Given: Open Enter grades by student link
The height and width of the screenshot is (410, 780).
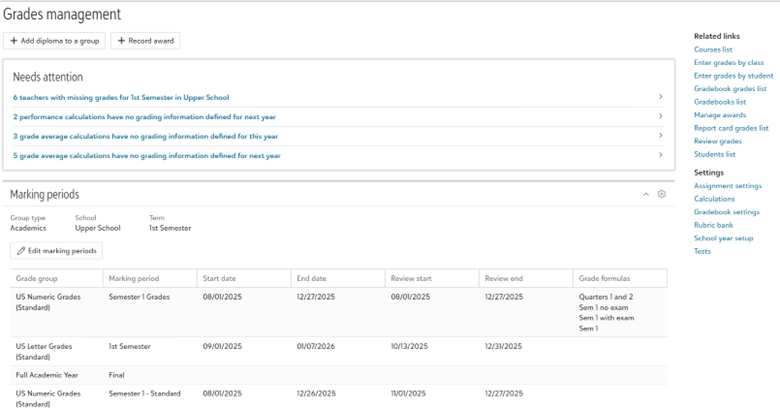Looking at the screenshot, I should 734,76.
